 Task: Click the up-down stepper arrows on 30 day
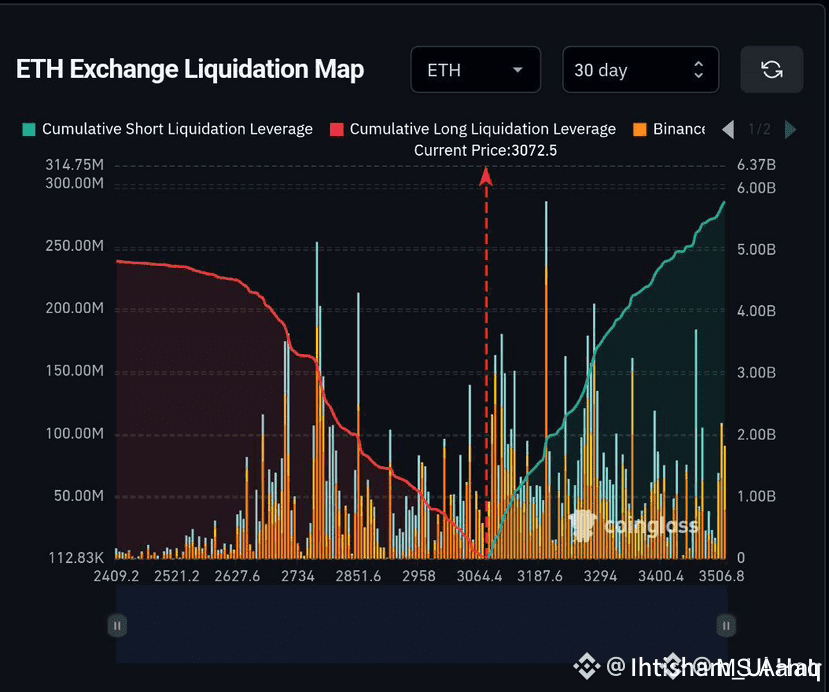(x=698, y=69)
